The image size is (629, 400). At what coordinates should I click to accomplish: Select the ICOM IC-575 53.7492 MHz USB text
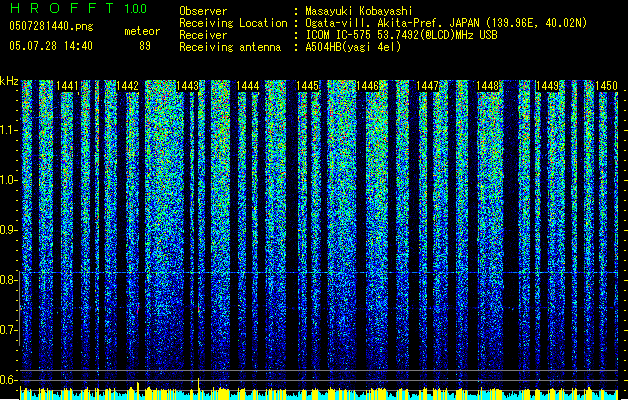click(x=401, y=35)
